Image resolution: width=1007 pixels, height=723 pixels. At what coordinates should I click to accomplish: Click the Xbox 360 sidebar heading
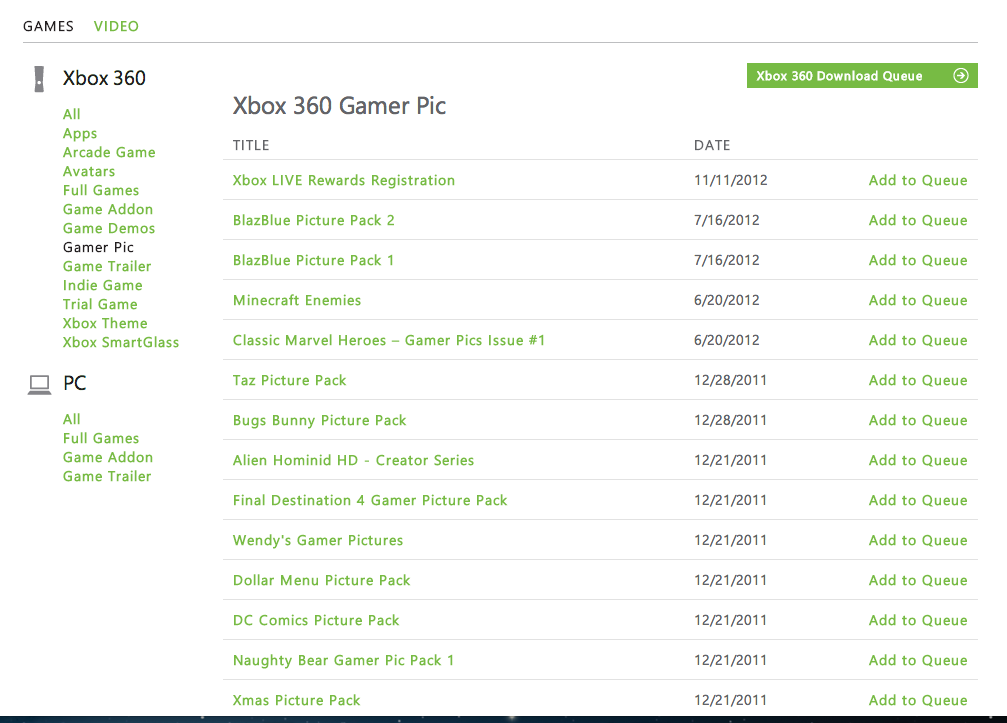pyautogui.click(x=104, y=78)
